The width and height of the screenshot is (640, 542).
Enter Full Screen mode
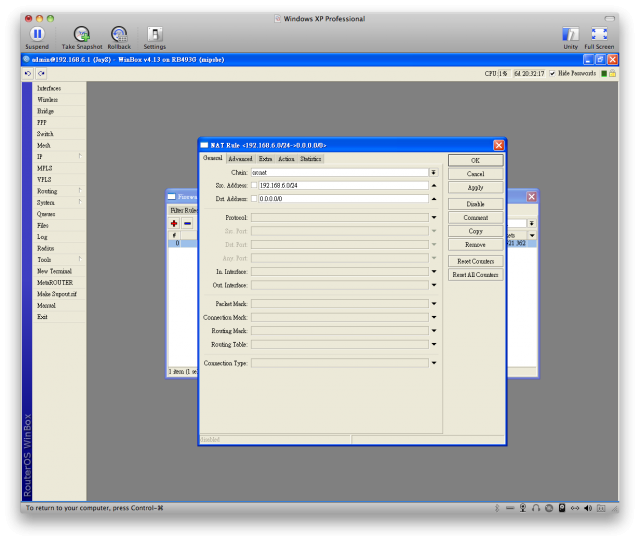(599, 34)
